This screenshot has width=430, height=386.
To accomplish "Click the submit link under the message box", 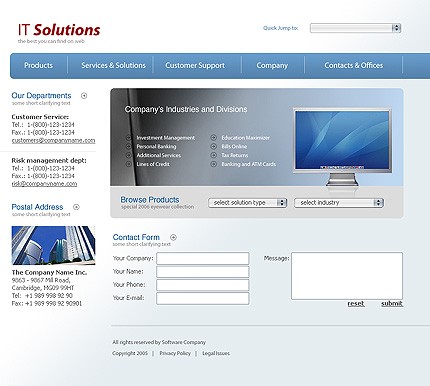I will pos(392,304).
